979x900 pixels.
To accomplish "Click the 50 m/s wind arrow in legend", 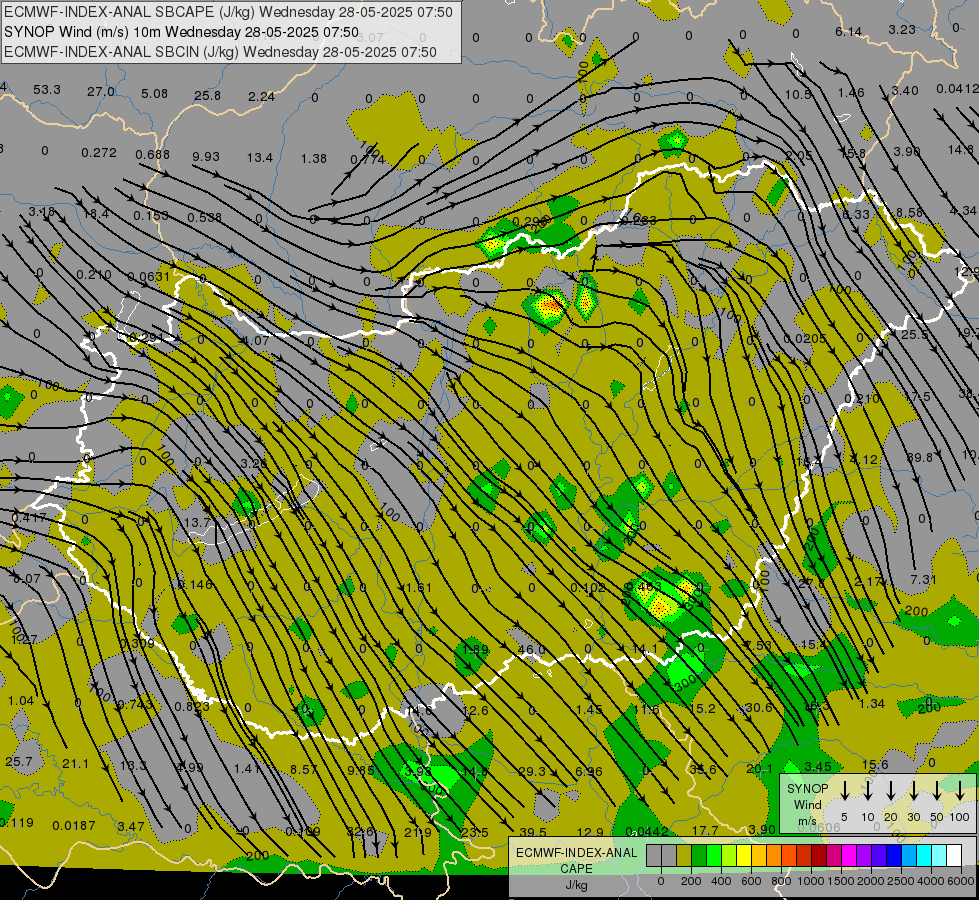I will [937, 791].
